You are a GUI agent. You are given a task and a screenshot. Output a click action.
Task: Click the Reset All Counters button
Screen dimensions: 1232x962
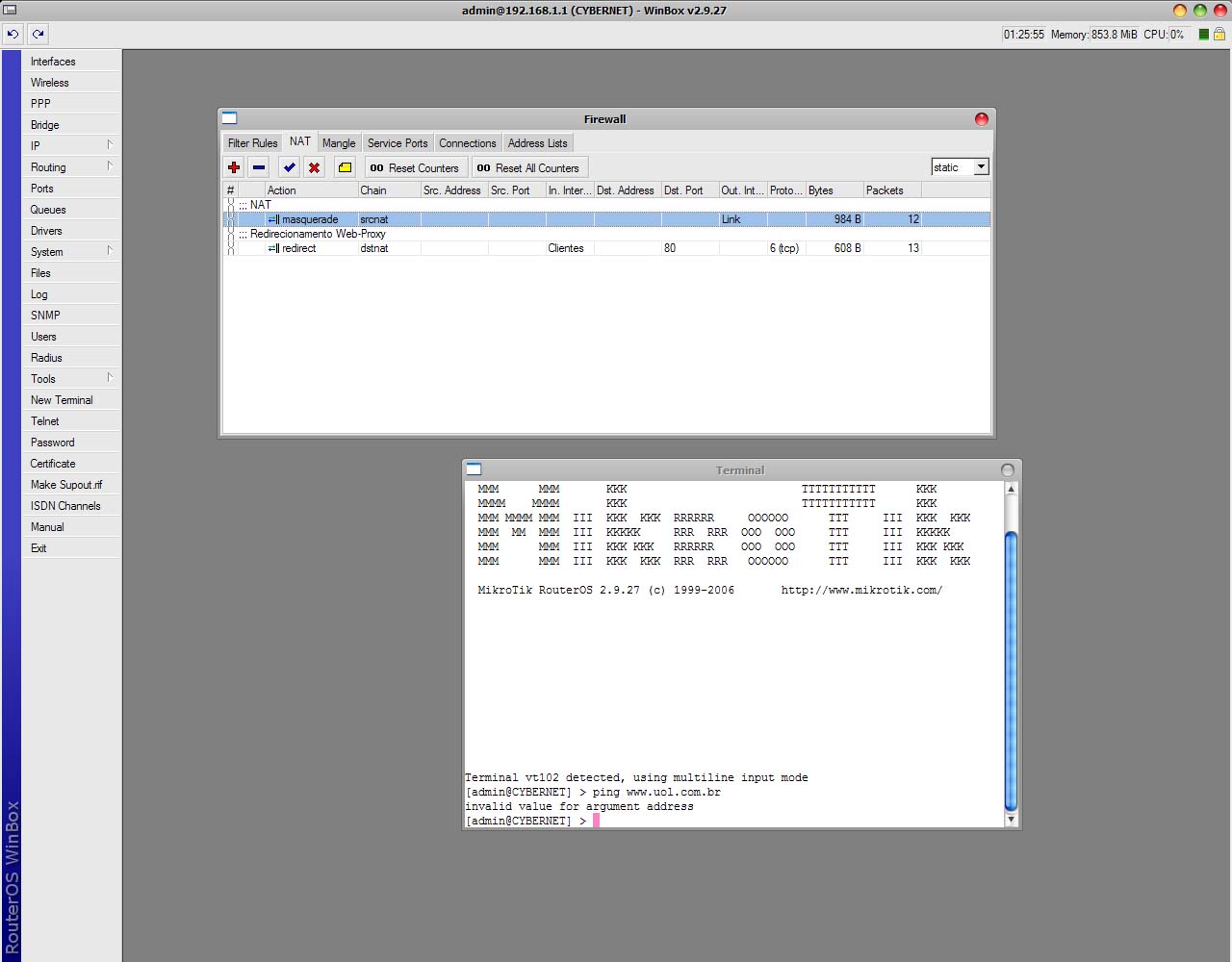(x=529, y=167)
